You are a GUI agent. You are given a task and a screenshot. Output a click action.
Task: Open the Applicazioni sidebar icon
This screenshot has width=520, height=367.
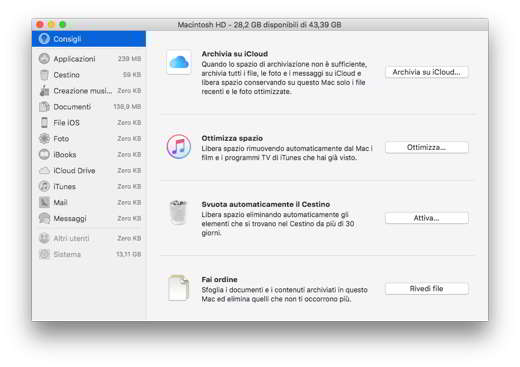44,59
